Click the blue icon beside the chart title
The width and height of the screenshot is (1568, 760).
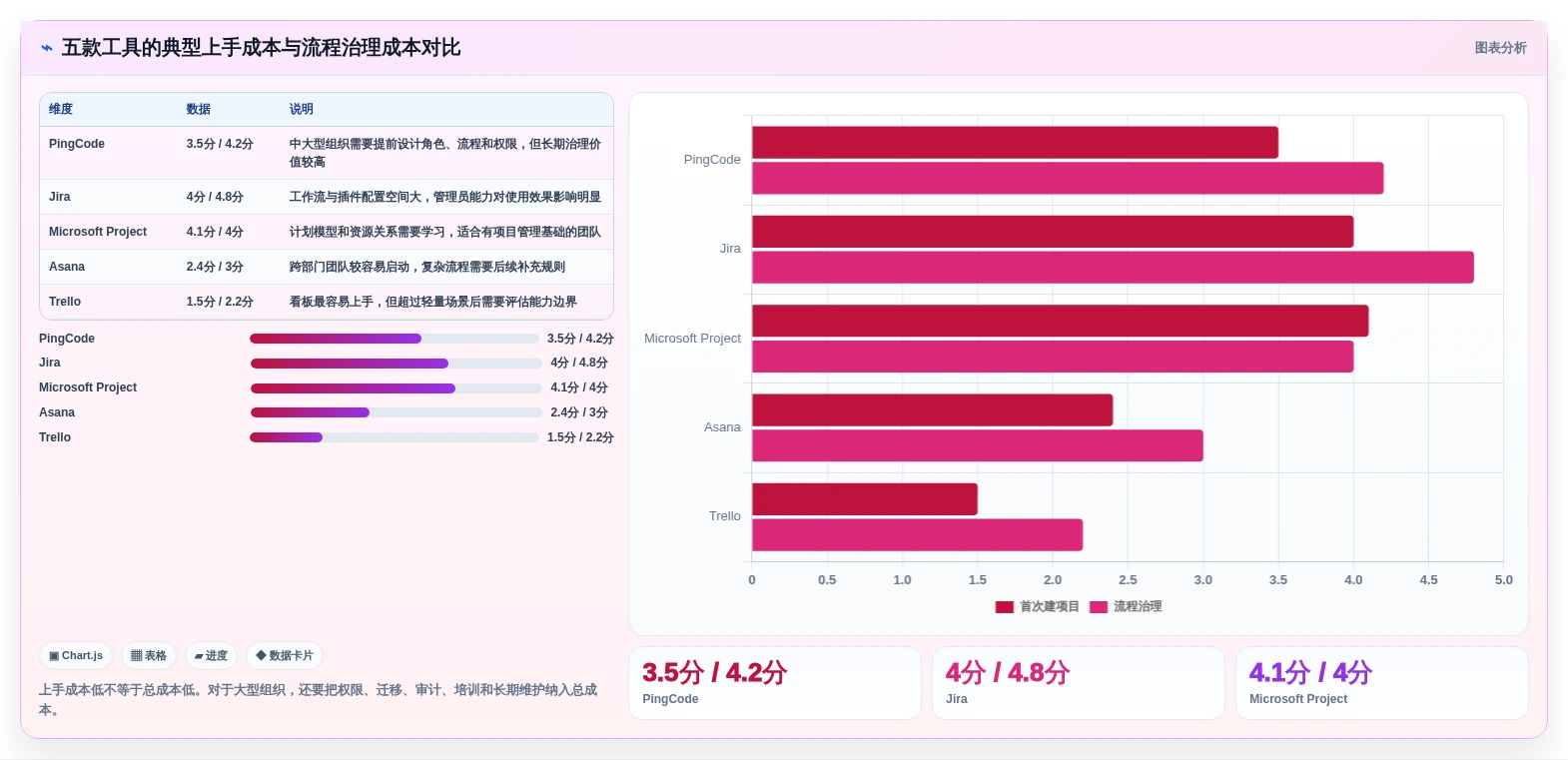tap(46, 48)
